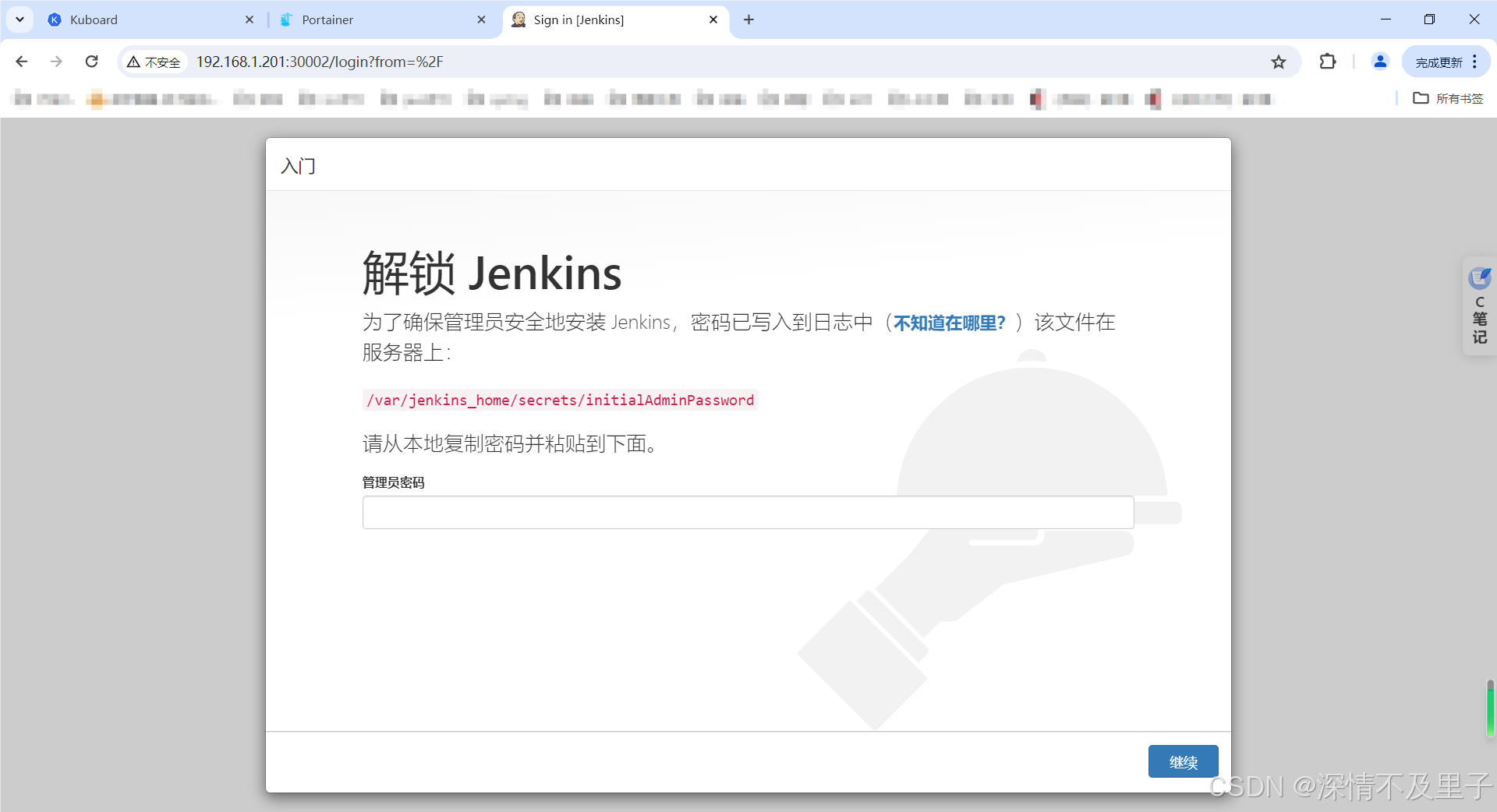Open the Chrome three-dot menu
This screenshot has width=1497, height=812.
pos(1475,62)
